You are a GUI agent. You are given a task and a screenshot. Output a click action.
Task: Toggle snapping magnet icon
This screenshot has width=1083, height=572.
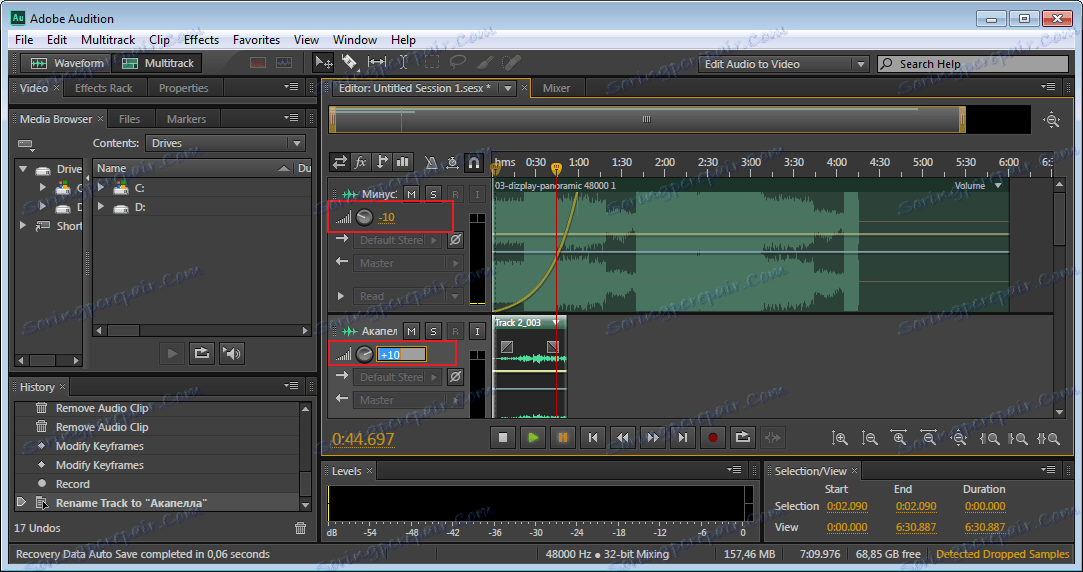tap(474, 162)
